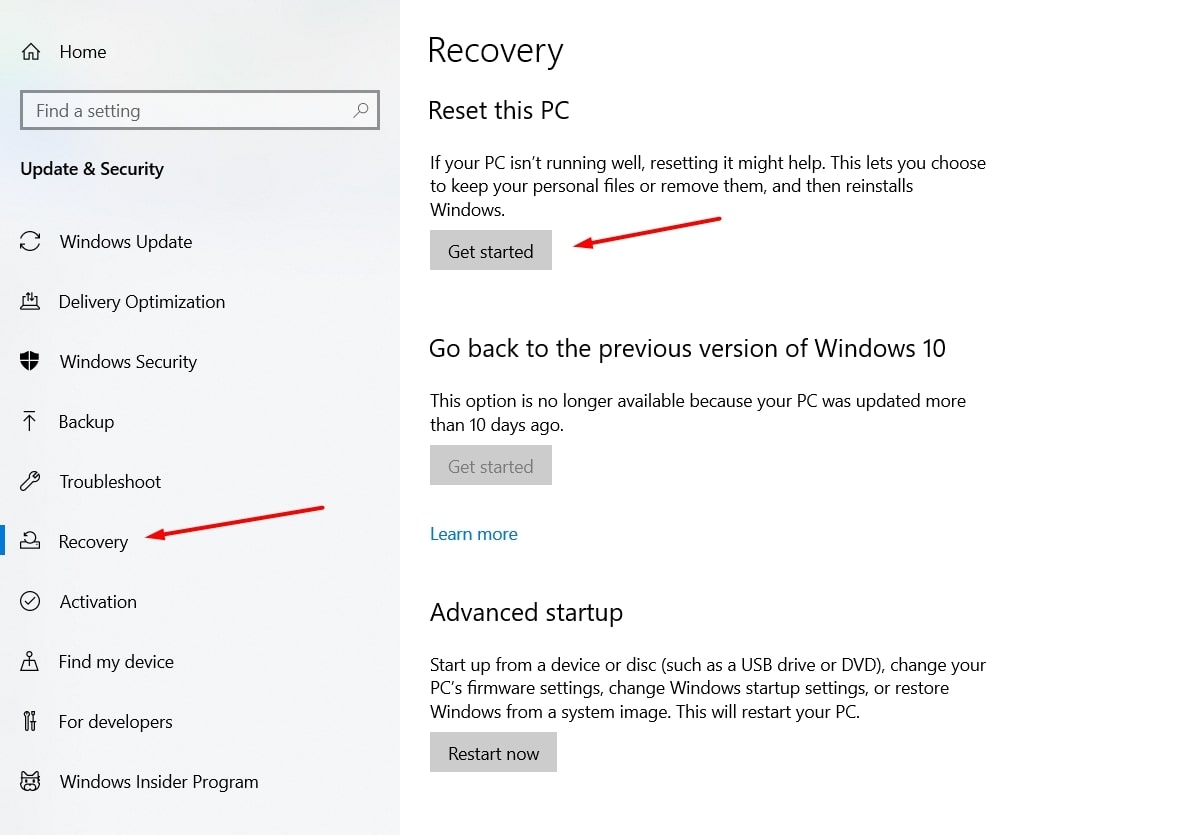Click the Home house icon
This screenshot has width=1189, height=835.
[31, 52]
